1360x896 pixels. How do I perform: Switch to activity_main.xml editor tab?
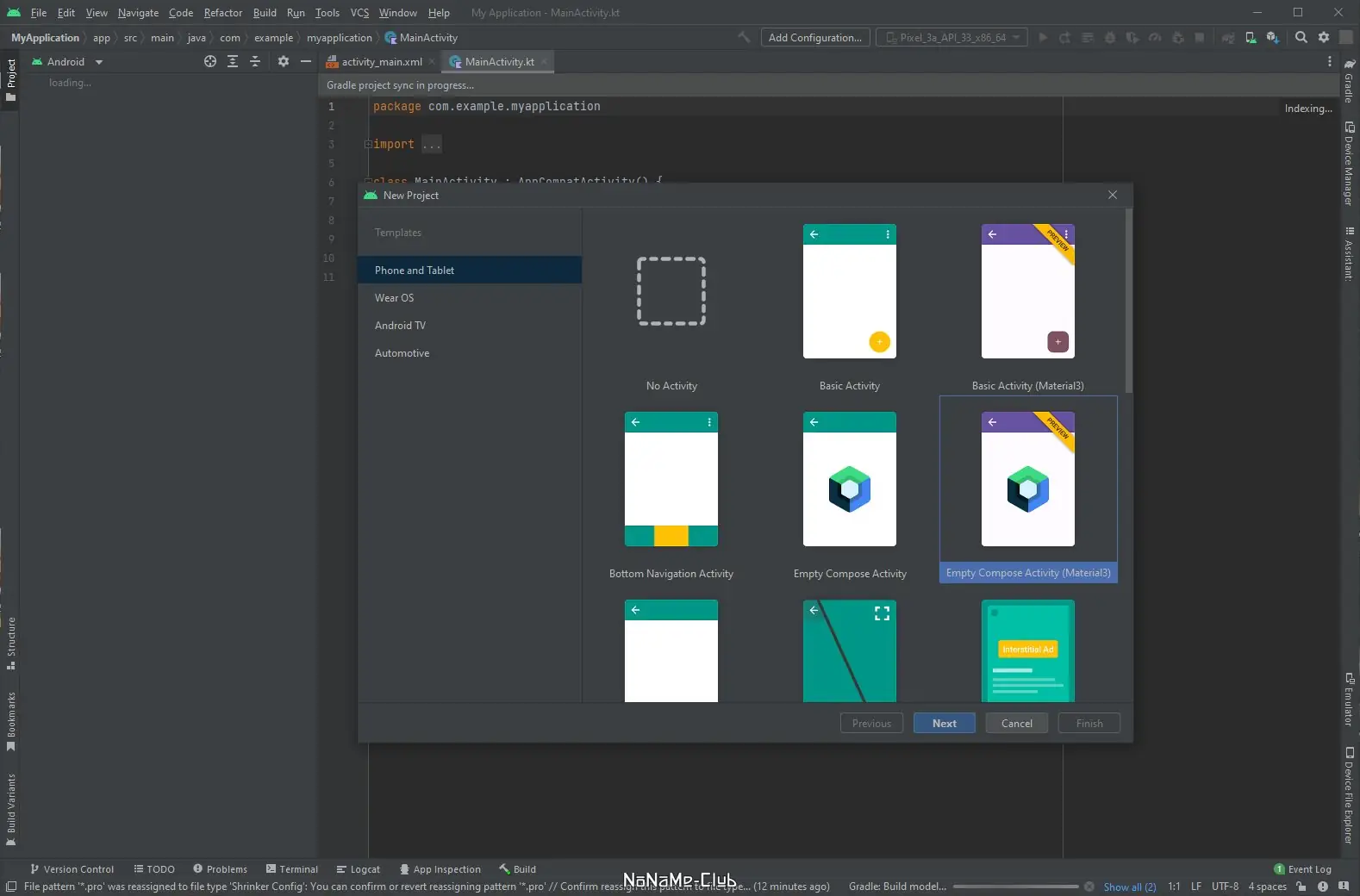(381, 62)
